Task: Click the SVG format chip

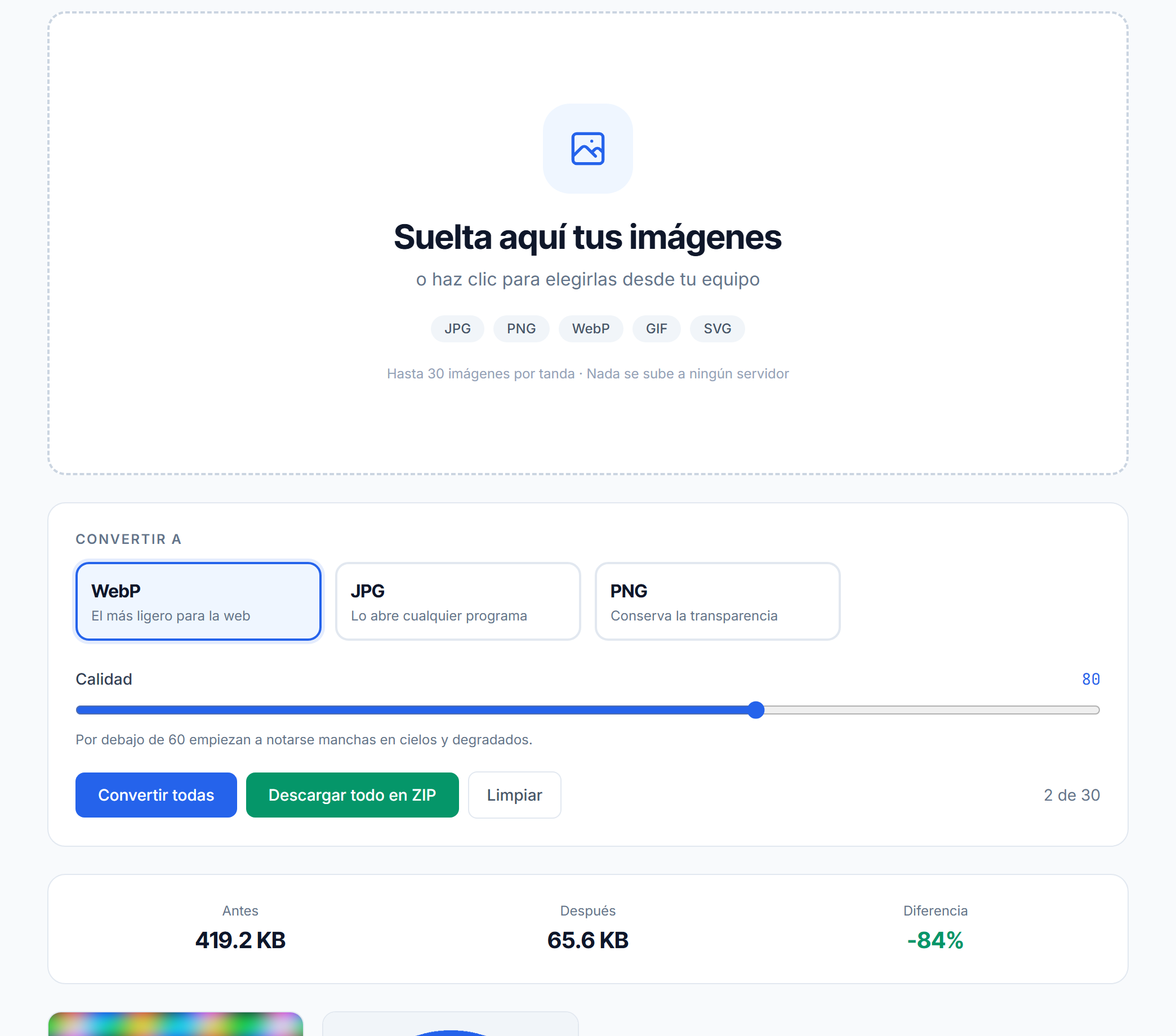Action: [x=718, y=328]
